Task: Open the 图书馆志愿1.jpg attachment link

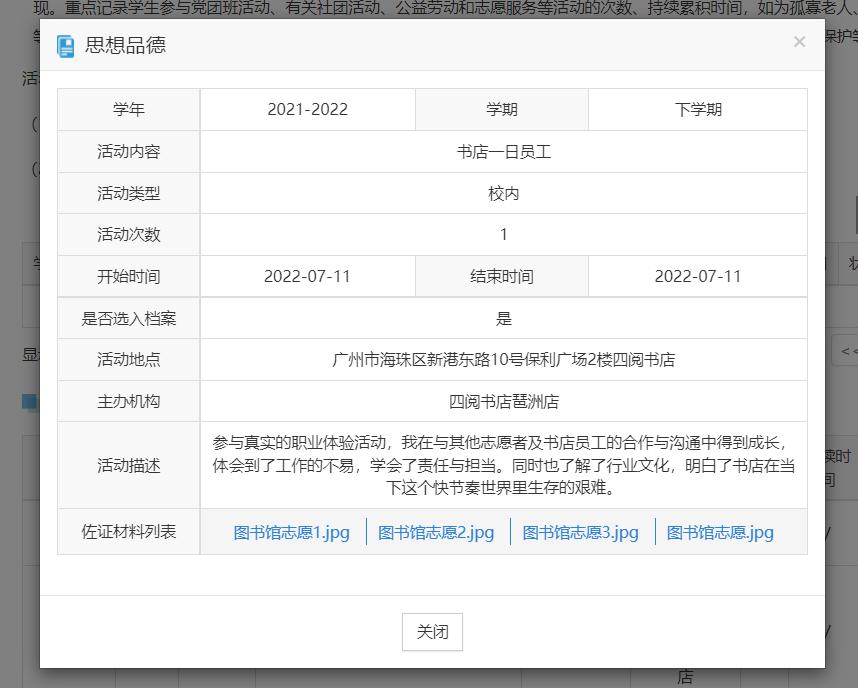Action: [291, 532]
